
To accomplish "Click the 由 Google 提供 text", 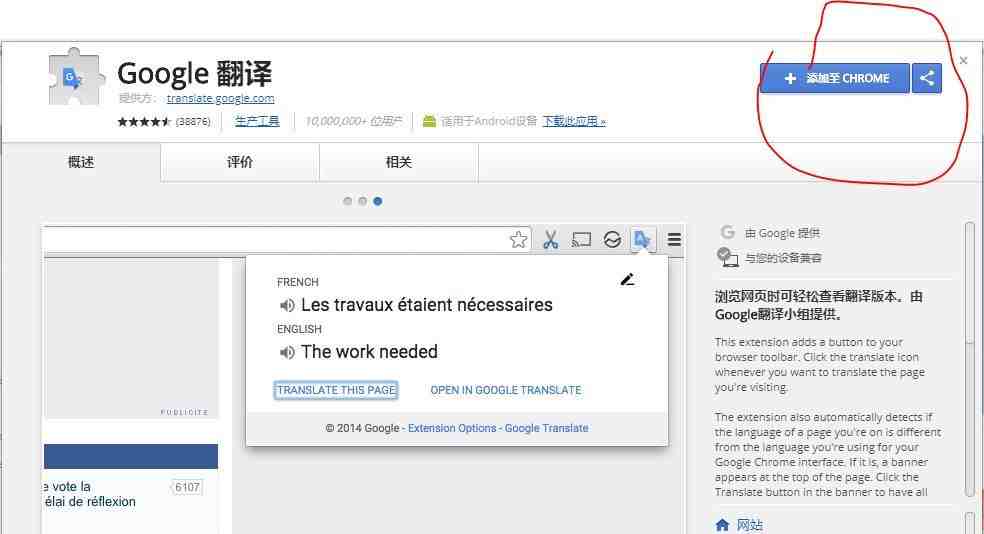I will (x=783, y=233).
